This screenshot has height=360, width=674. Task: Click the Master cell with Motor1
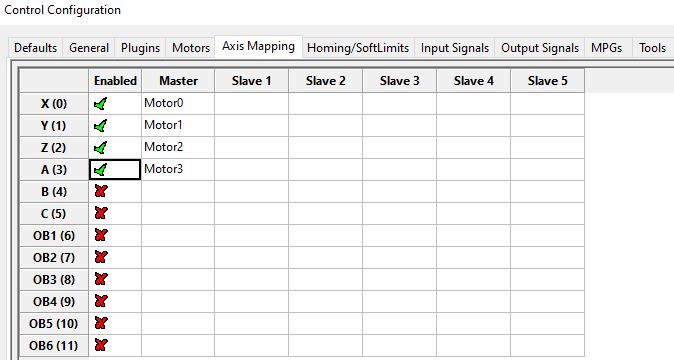click(178, 125)
